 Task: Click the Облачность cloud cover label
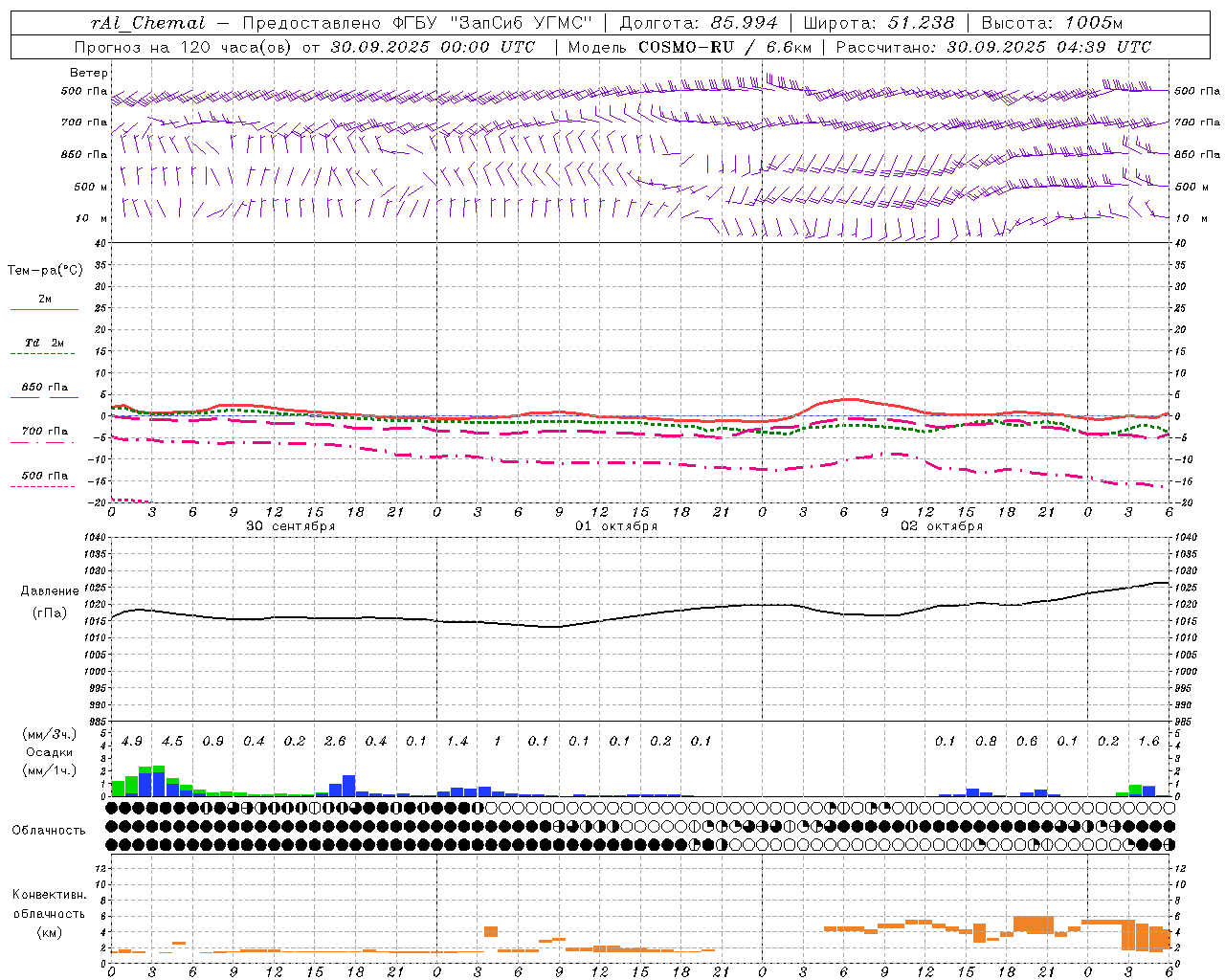point(49,830)
